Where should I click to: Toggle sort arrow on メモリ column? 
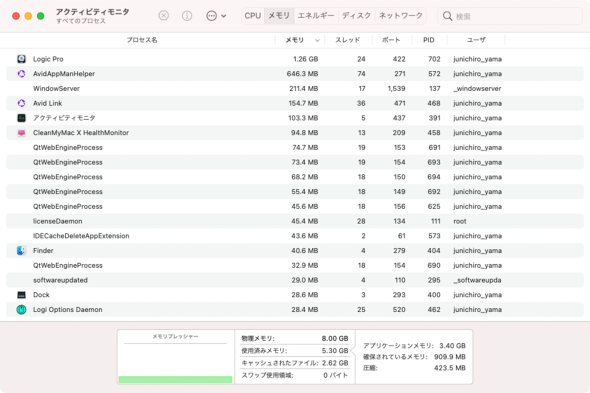click(x=317, y=40)
